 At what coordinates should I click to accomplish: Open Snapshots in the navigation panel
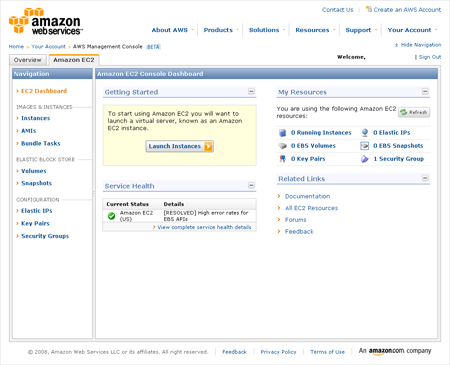[x=36, y=183]
